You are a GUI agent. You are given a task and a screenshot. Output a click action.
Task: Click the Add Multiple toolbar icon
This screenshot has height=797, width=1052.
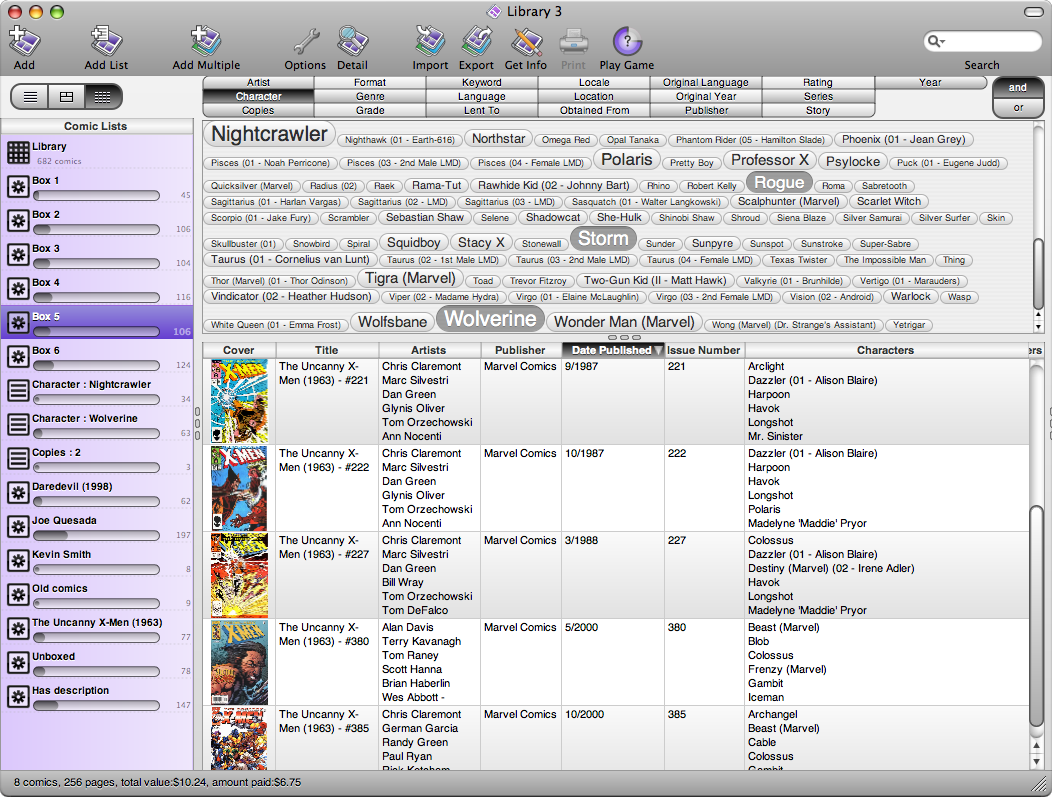point(206,41)
